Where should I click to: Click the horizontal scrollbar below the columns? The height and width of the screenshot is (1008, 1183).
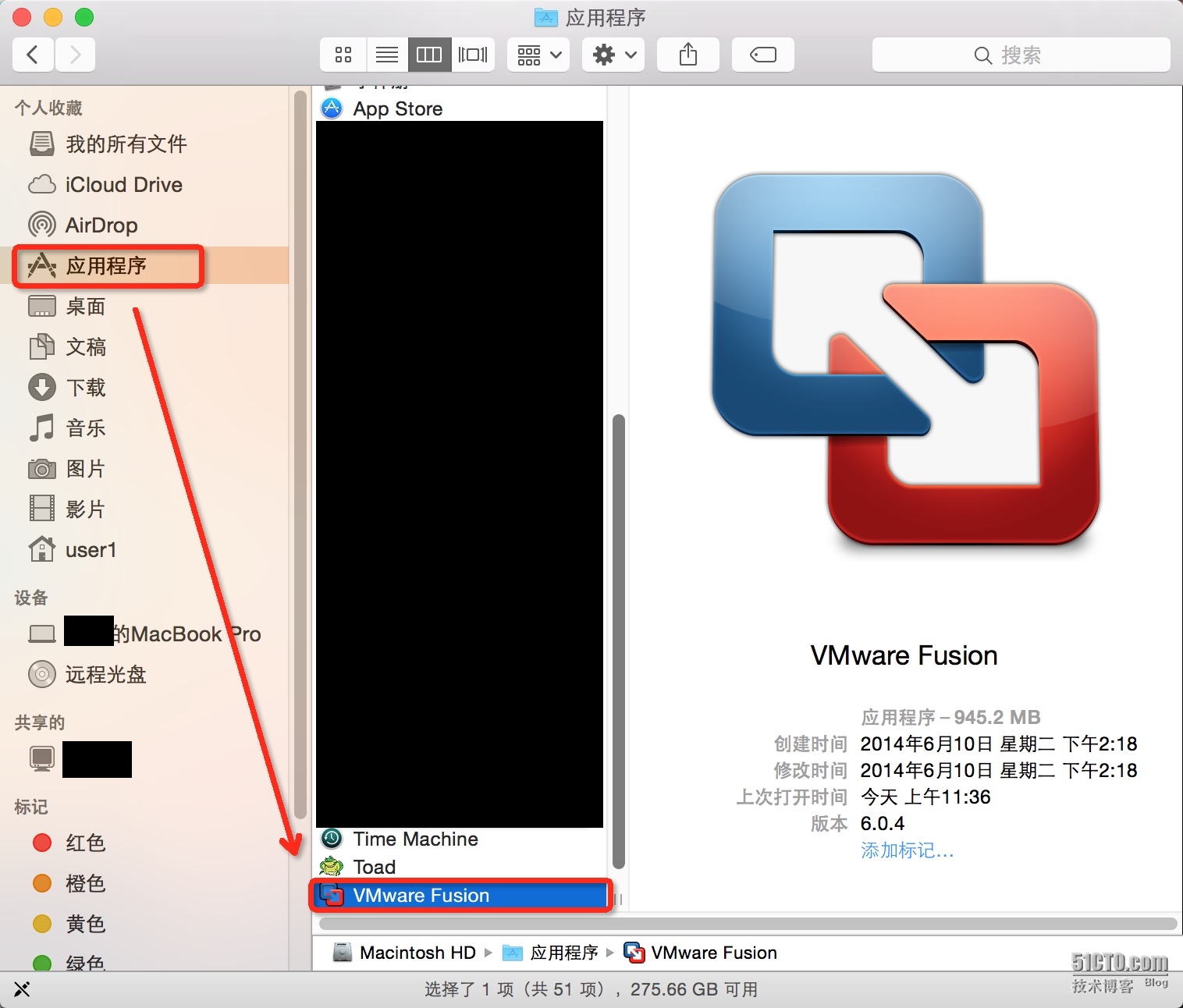[748, 924]
